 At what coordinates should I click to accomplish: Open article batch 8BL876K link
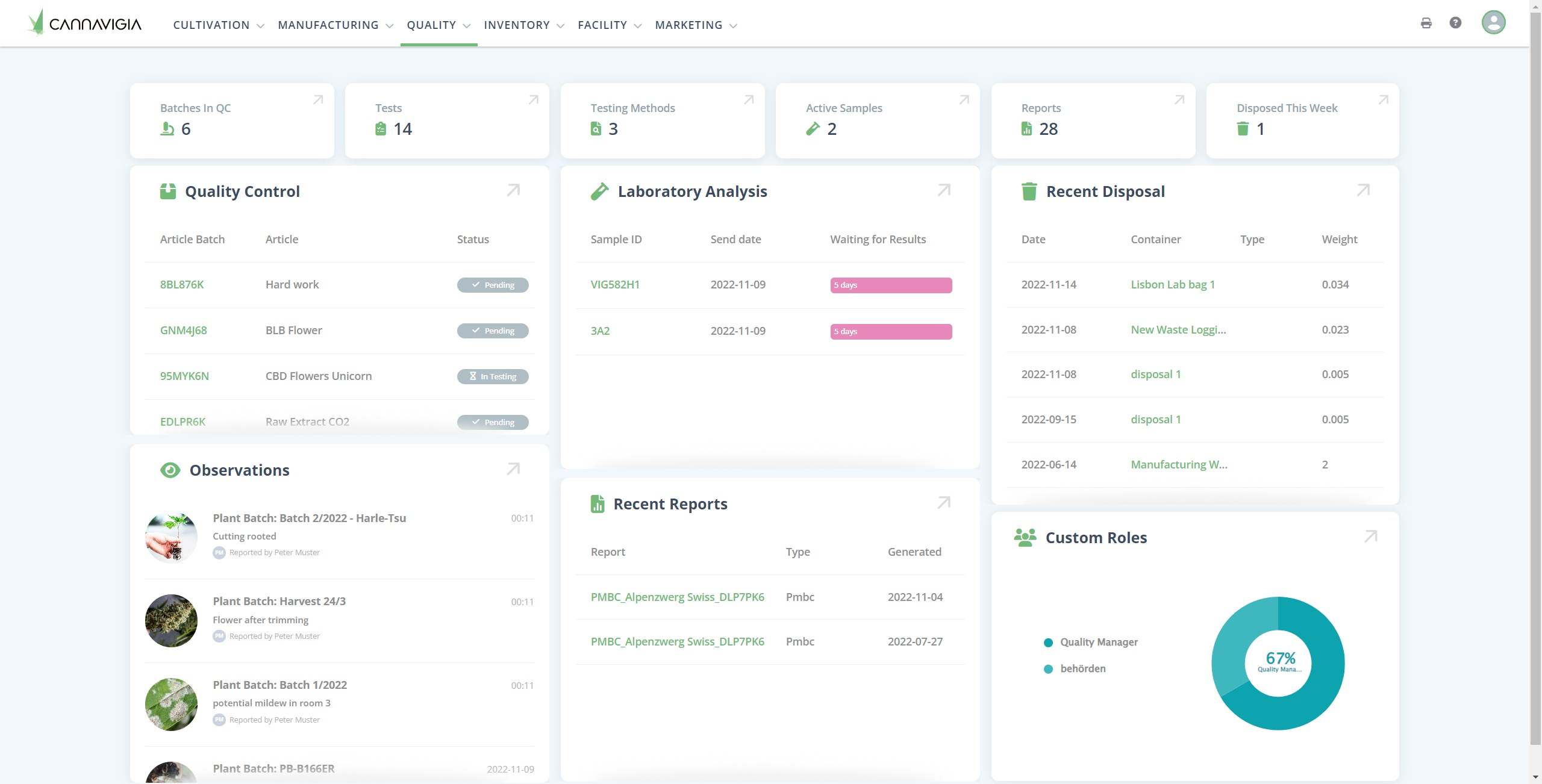coord(182,285)
